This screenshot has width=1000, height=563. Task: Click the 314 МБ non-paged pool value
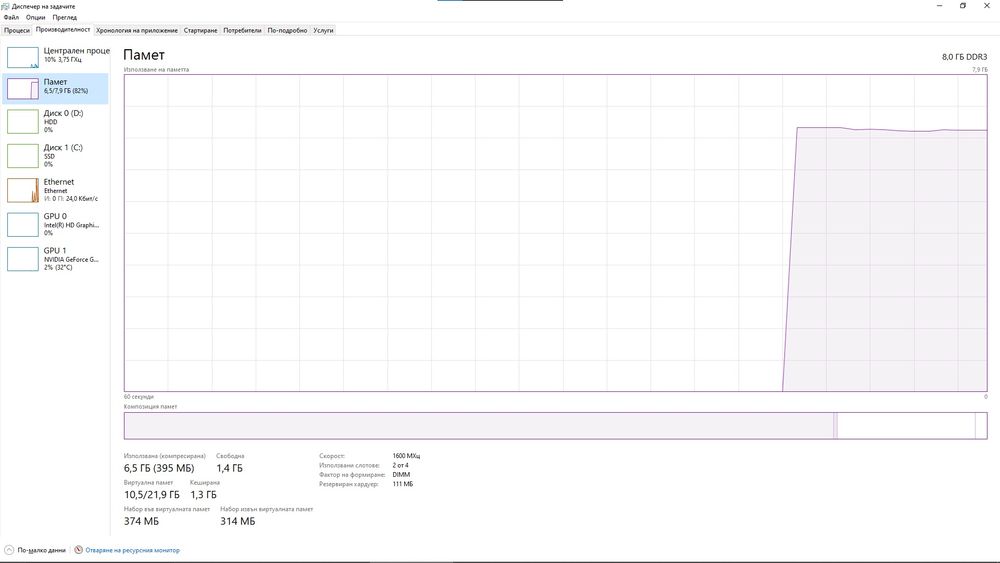(238, 521)
